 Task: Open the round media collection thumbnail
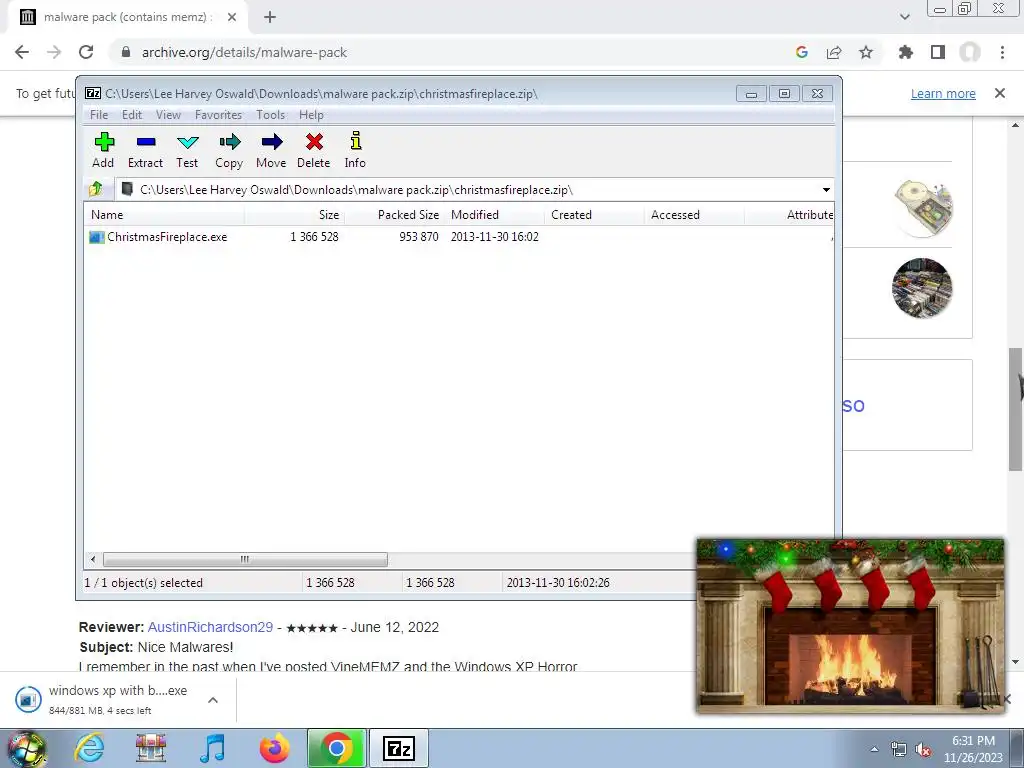pyautogui.click(x=922, y=288)
